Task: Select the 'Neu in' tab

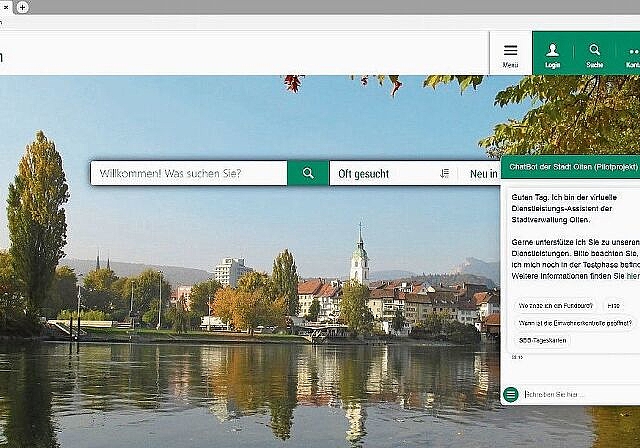Action: [x=483, y=174]
